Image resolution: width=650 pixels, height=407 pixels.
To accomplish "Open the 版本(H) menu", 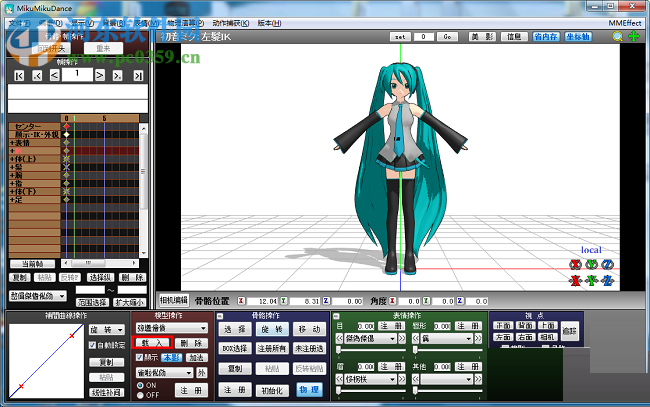I will (269, 23).
